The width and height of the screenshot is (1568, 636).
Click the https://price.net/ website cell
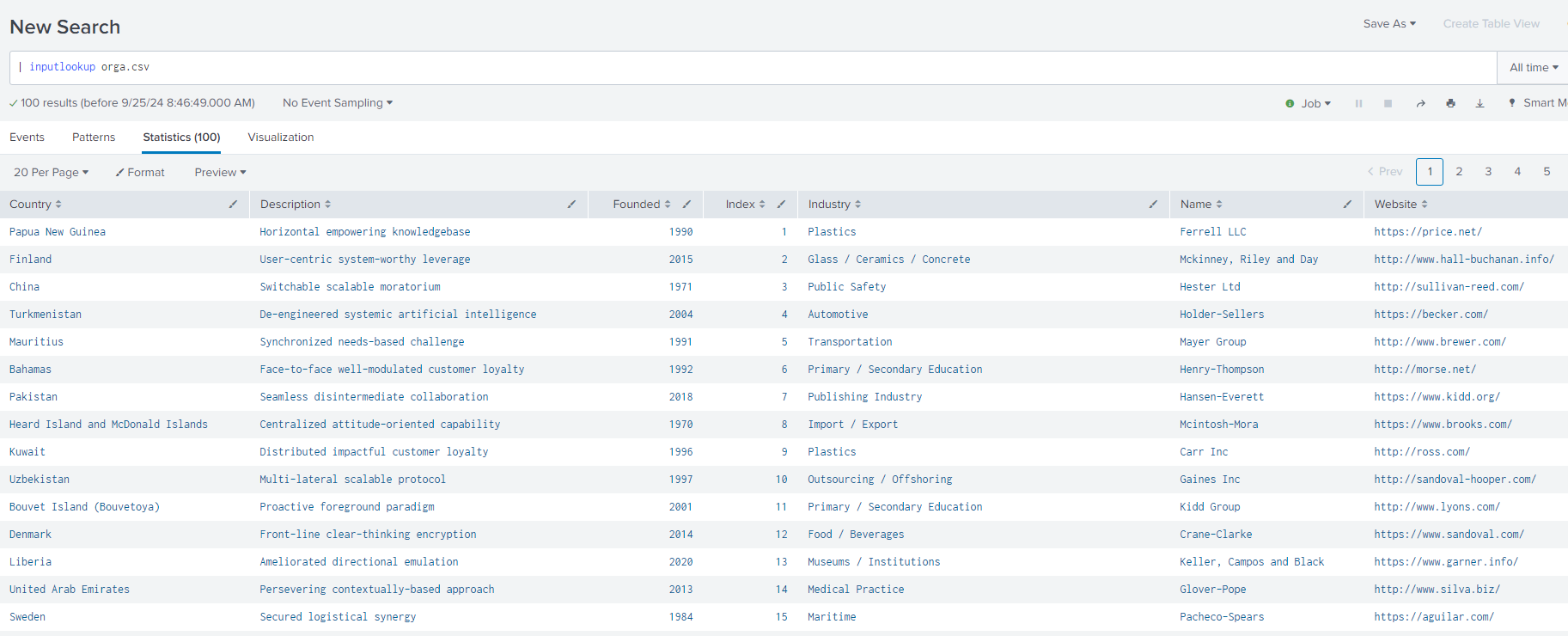click(1428, 232)
